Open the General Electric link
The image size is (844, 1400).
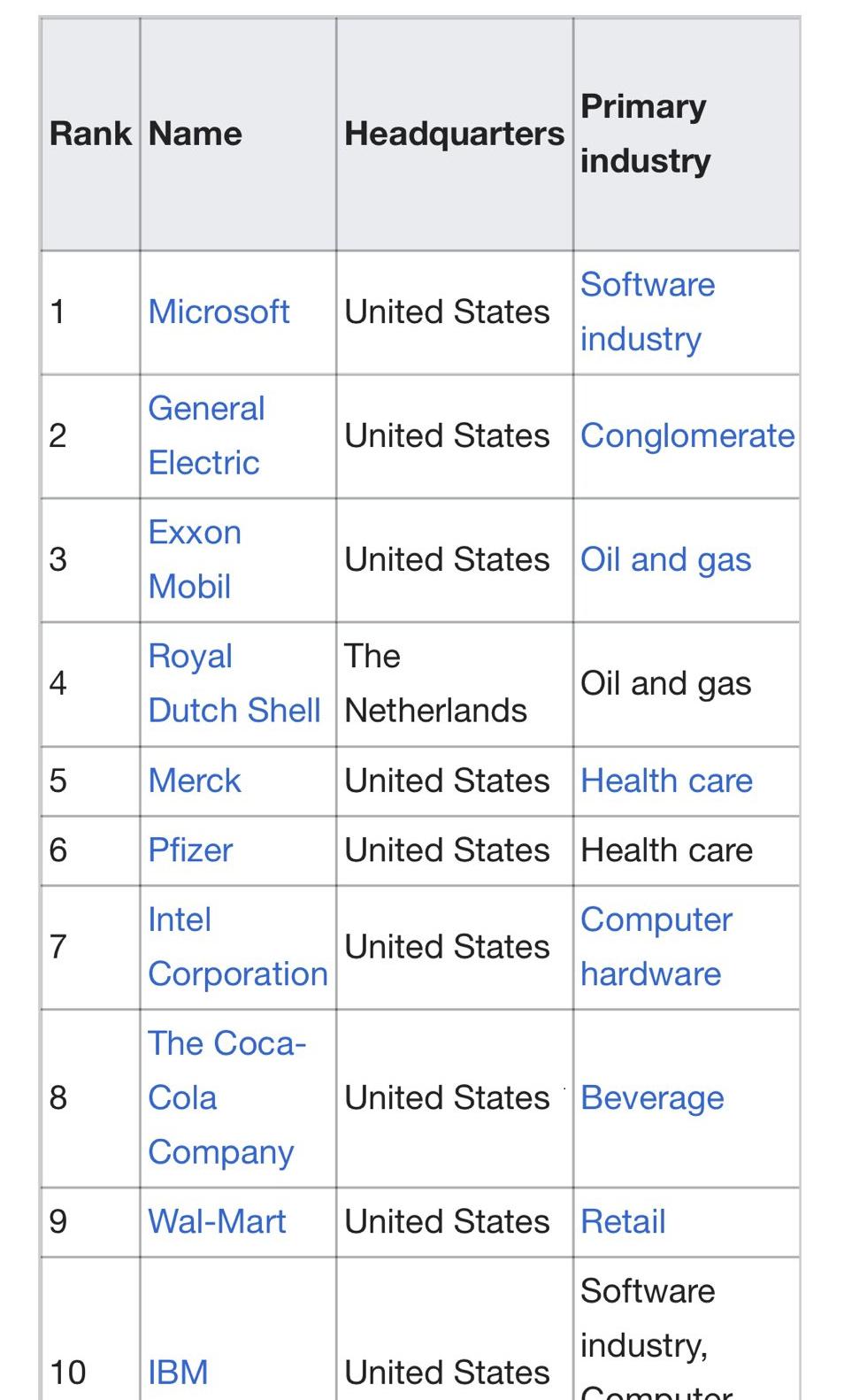(206, 435)
